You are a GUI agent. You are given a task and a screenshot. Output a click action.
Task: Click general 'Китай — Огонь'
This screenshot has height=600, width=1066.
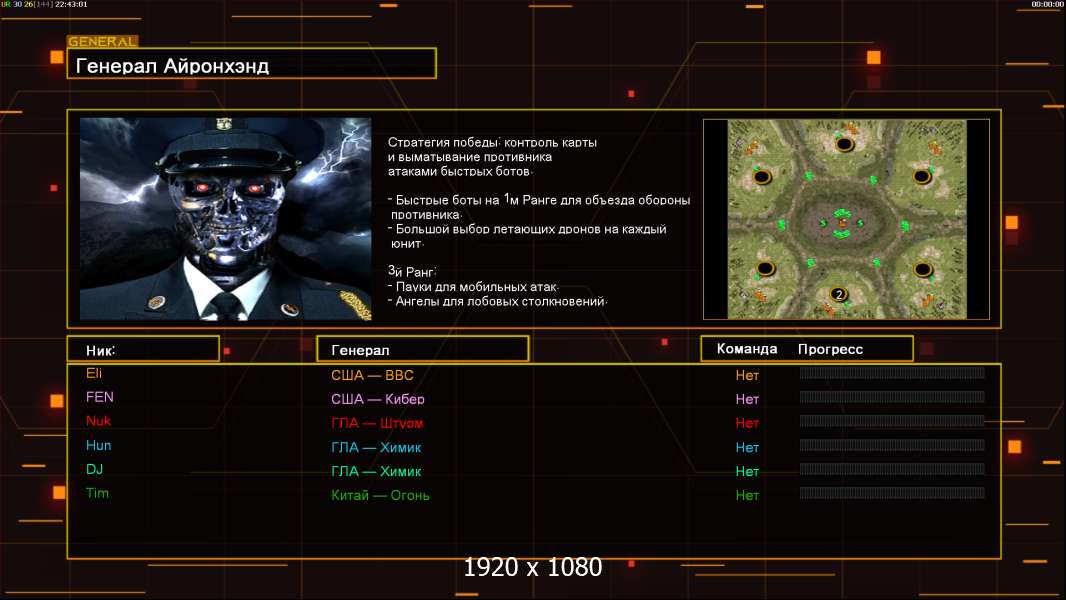coord(380,495)
